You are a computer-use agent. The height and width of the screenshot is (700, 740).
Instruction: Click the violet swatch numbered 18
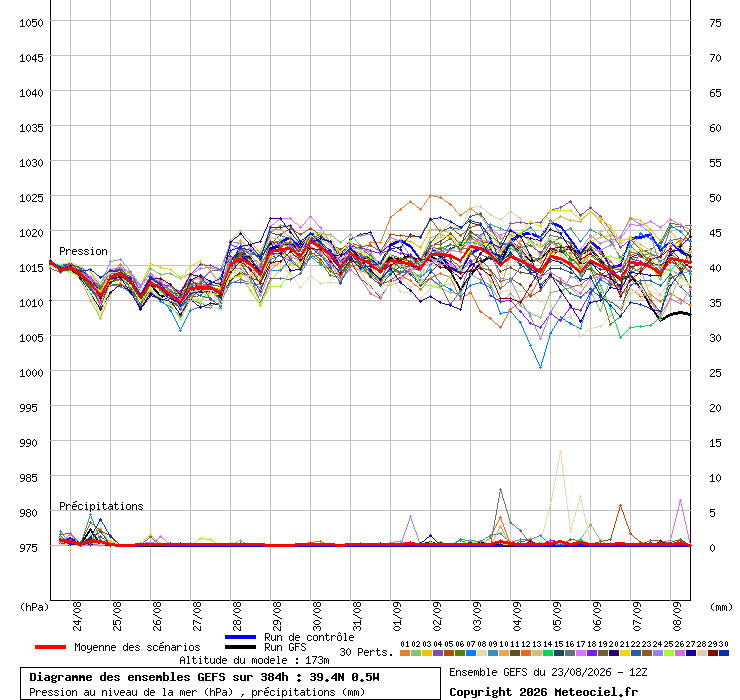click(591, 653)
